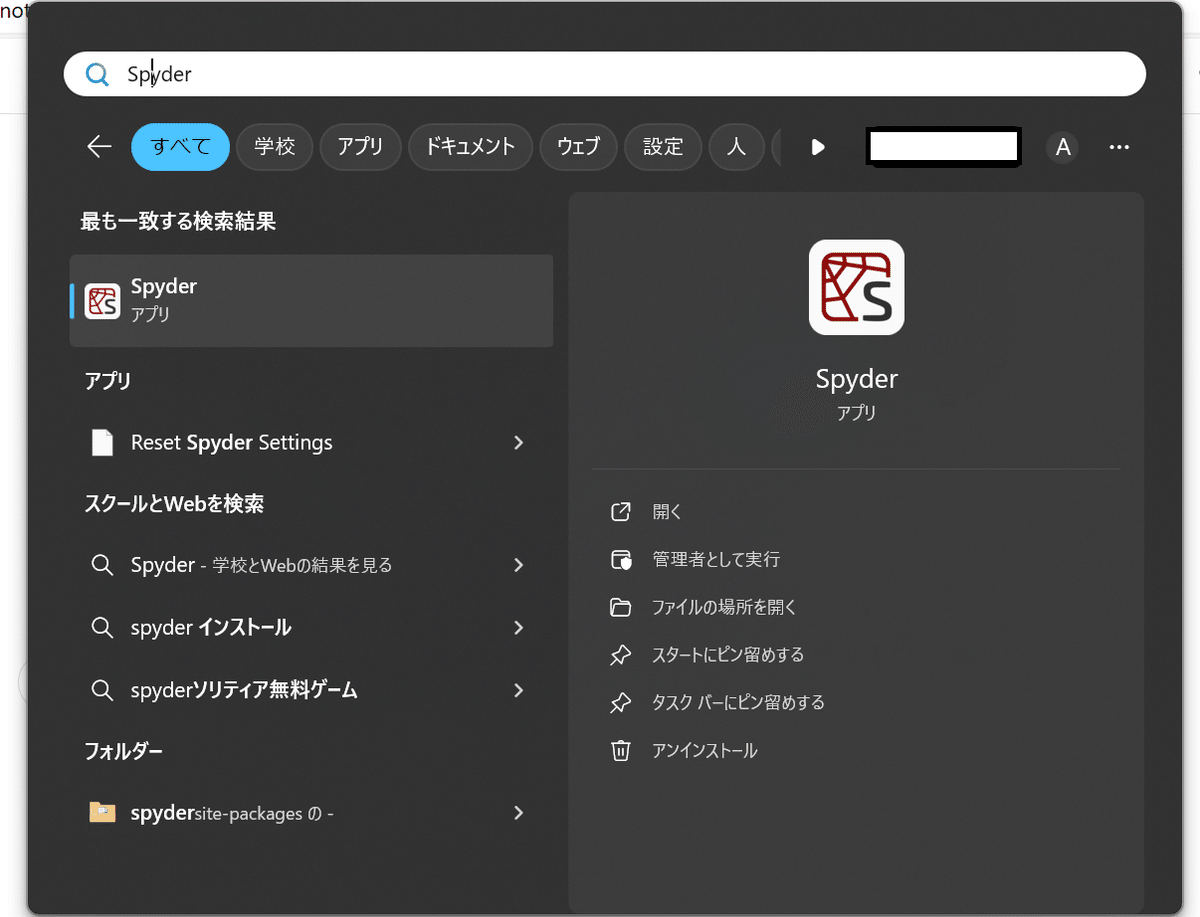1200x917 pixels.
Task: Click search icon beside Spyder web results
Action: 102,565
